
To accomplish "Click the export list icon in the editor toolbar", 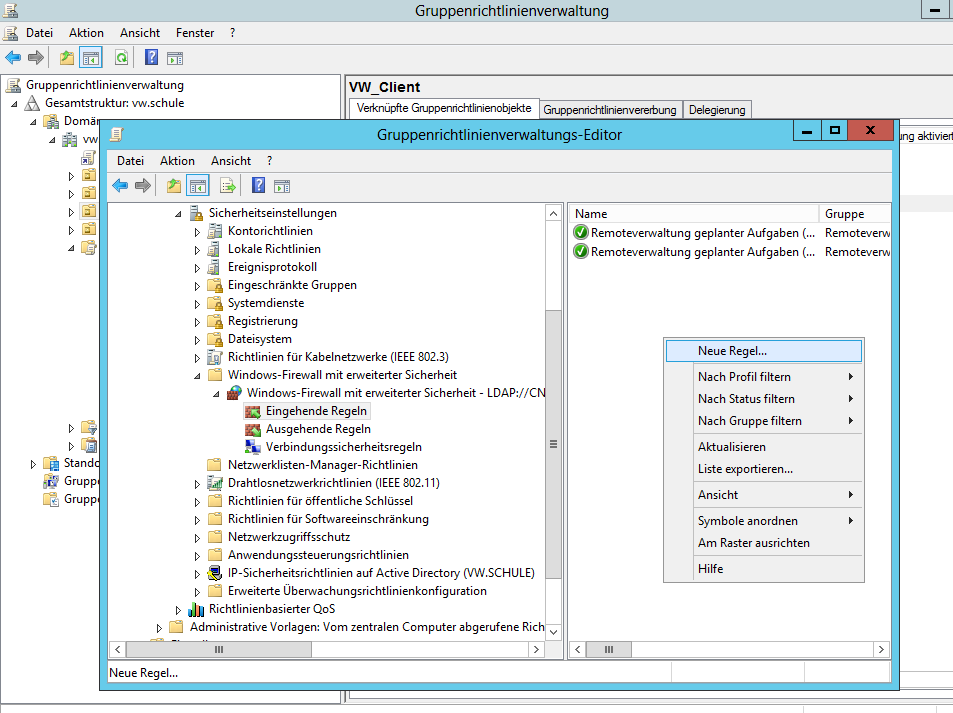I will click(228, 185).
